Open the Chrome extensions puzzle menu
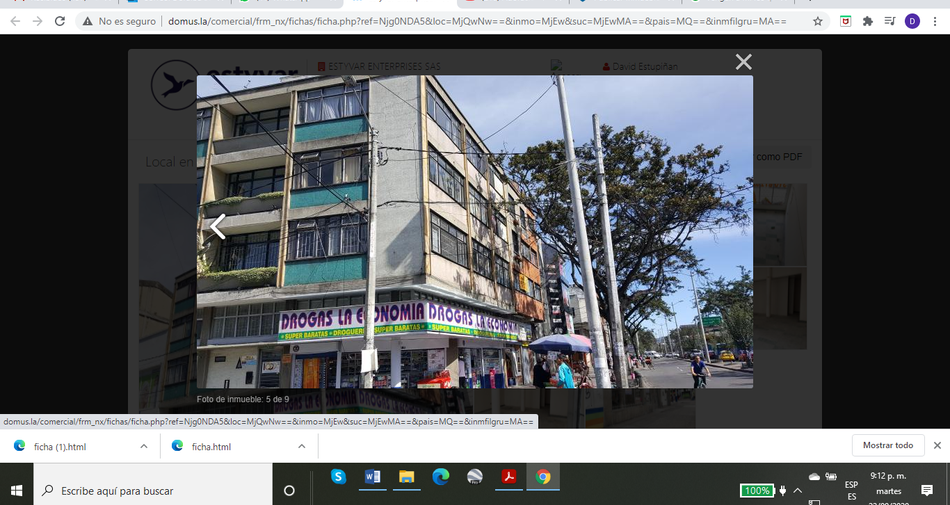This screenshot has width=950, height=505. [x=868, y=21]
